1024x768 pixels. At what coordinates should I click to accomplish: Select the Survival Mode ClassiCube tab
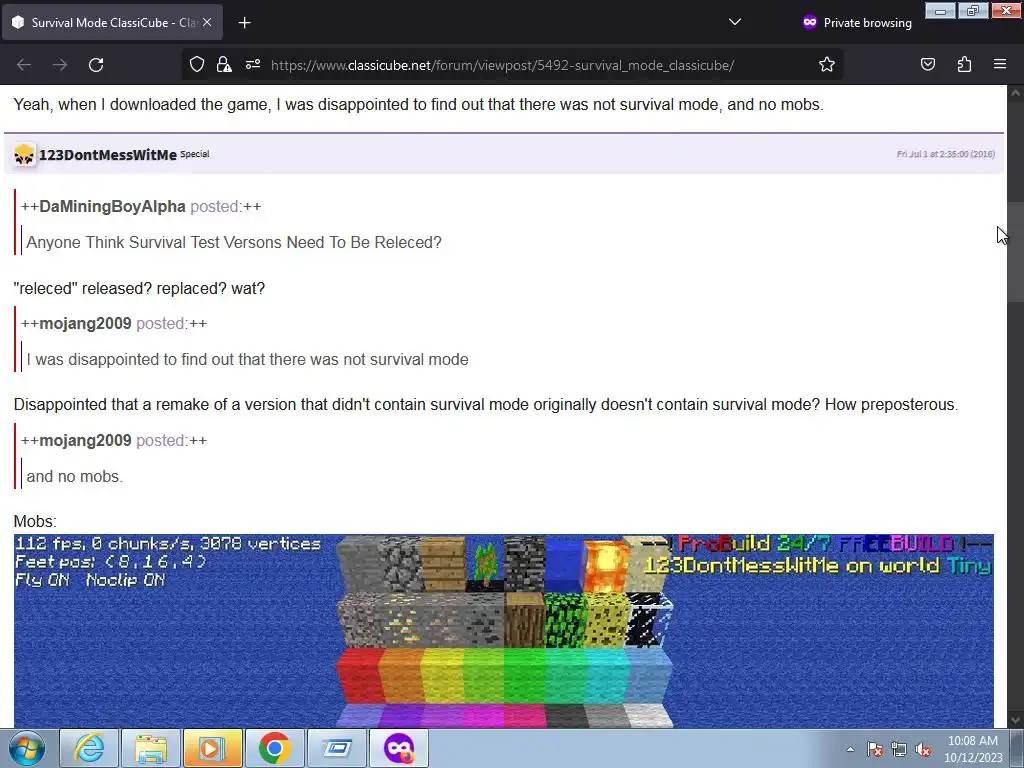point(112,22)
